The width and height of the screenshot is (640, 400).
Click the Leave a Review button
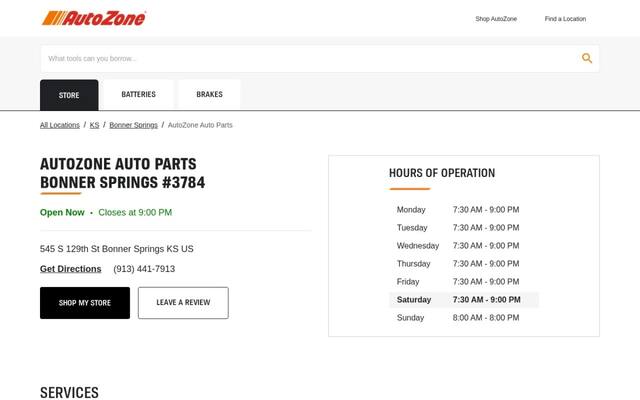[183, 303]
